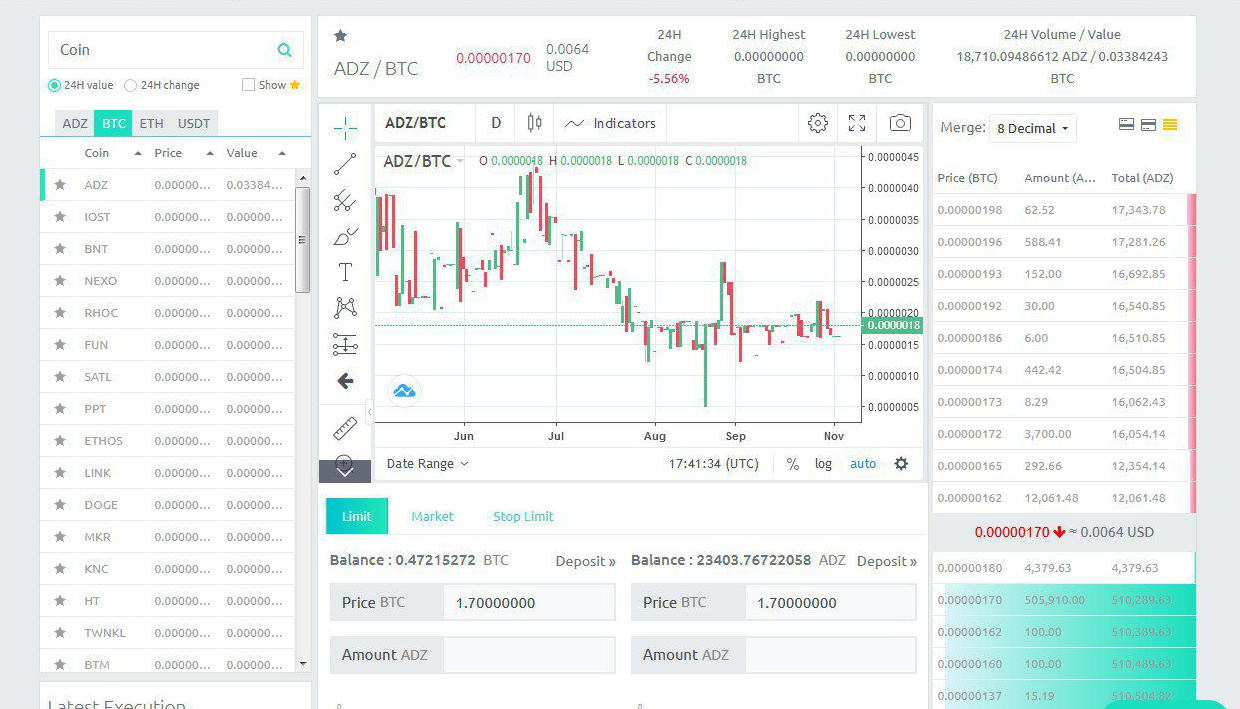Click buy order at price 0.00000180
Viewport: 1240px width, 709px height.
coord(1064,568)
